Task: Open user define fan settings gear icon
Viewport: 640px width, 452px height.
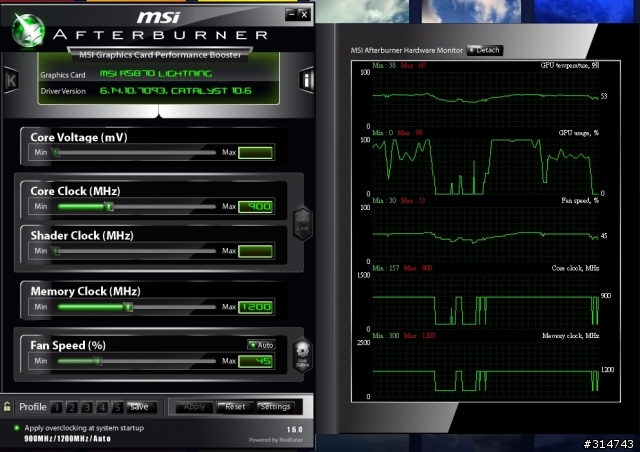Action: tap(302, 355)
